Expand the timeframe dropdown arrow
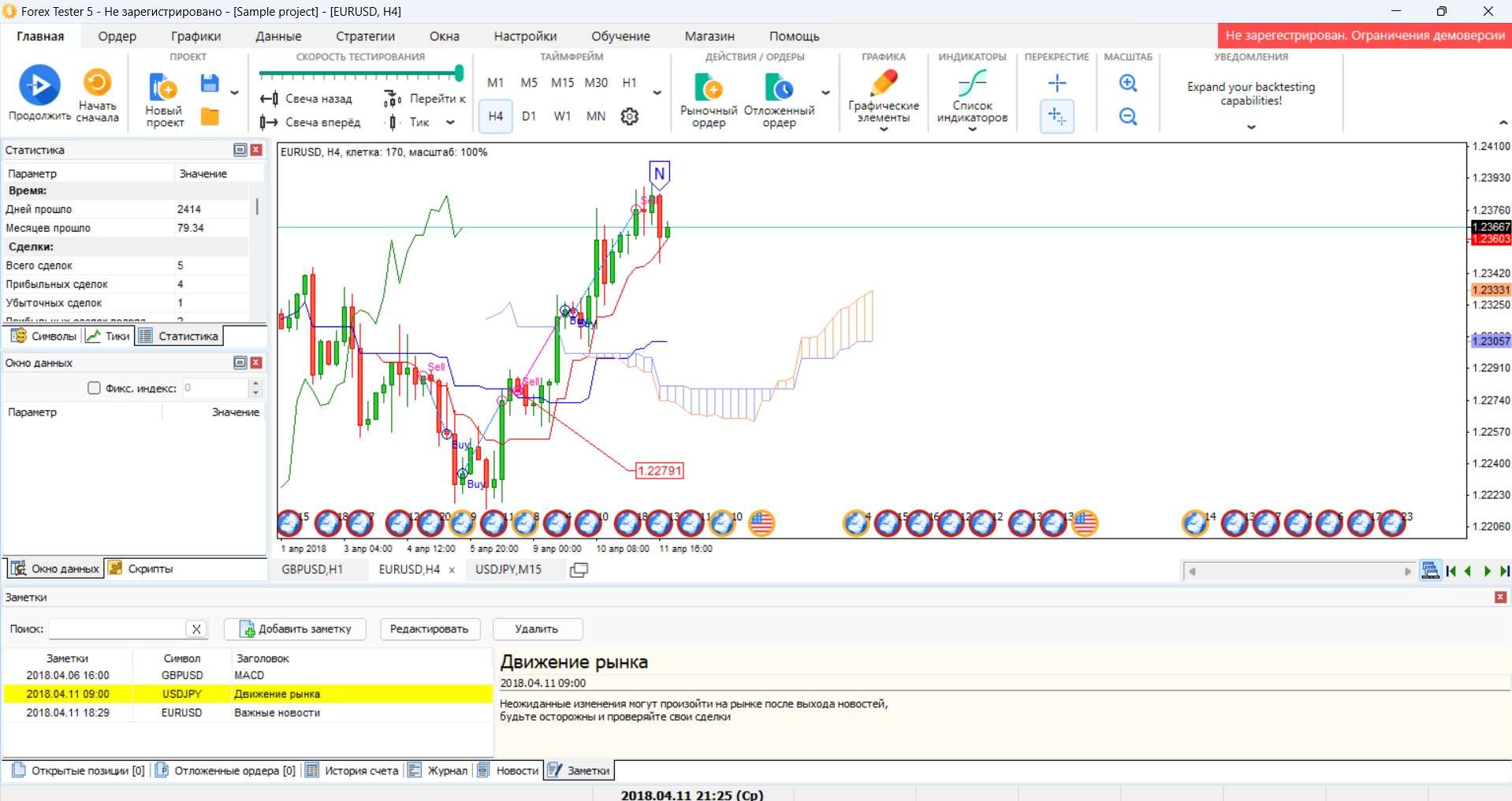 coord(657,93)
